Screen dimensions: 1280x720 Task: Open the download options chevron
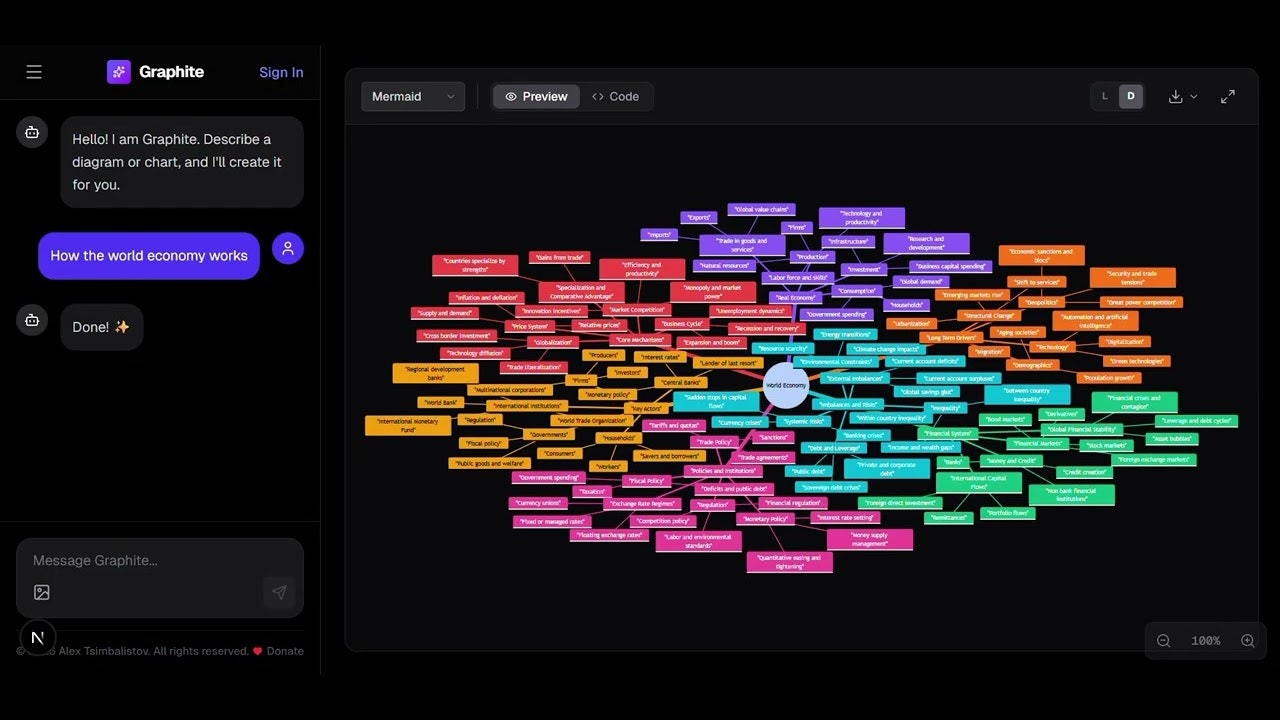coord(1192,96)
